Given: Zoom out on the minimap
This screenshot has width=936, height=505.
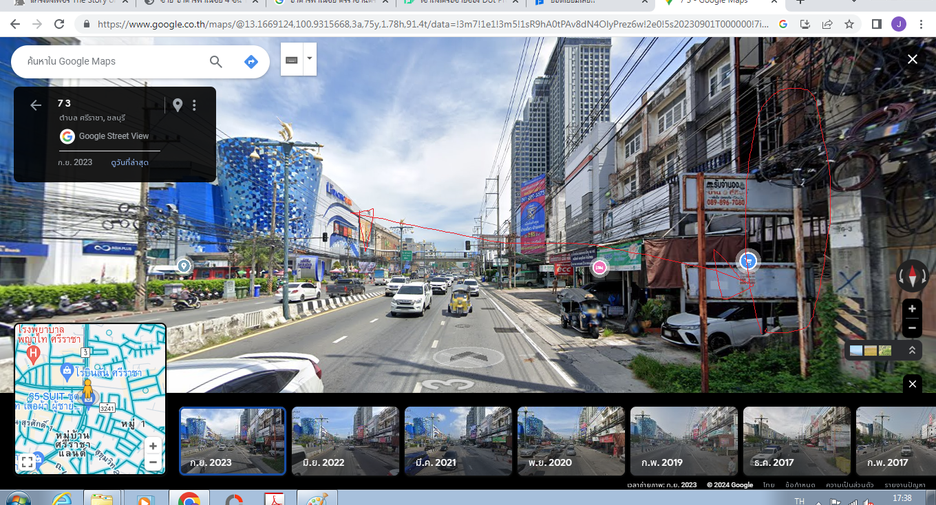Looking at the screenshot, I should point(153,462).
